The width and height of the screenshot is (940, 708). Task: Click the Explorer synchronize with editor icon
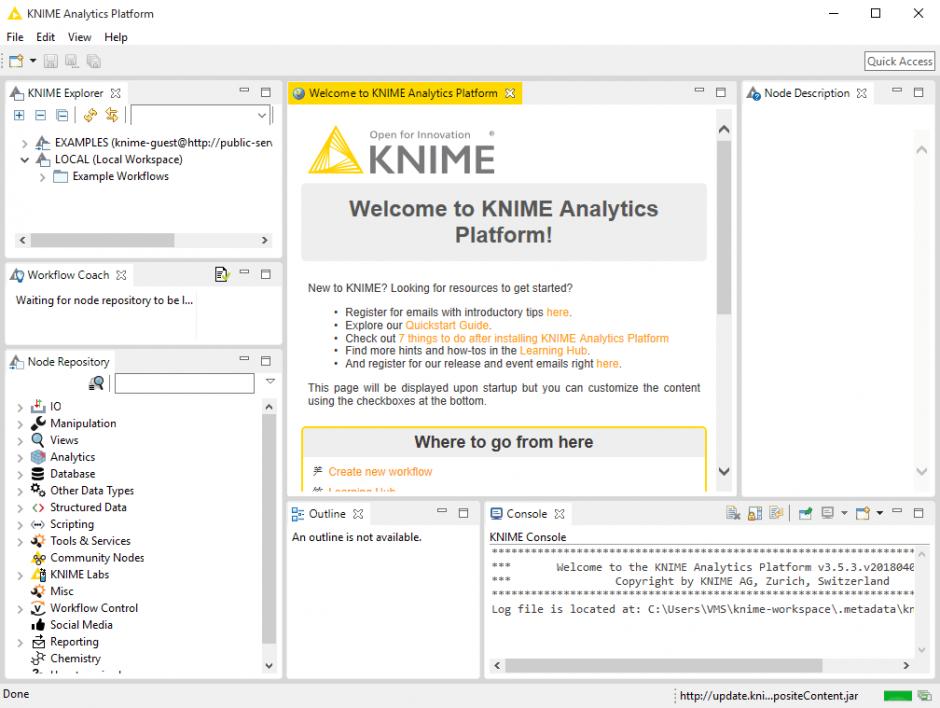(112, 115)
